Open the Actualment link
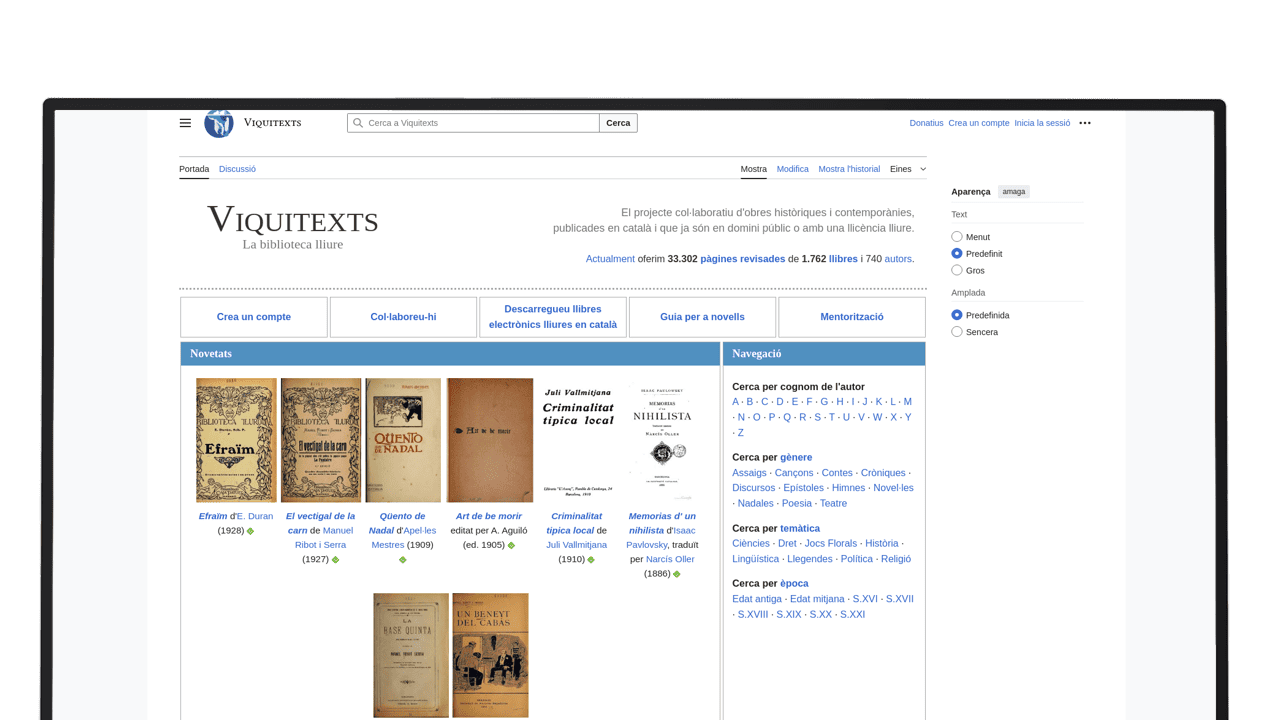The height and width of the screenshot is (720, 1280). pos(610,259)
